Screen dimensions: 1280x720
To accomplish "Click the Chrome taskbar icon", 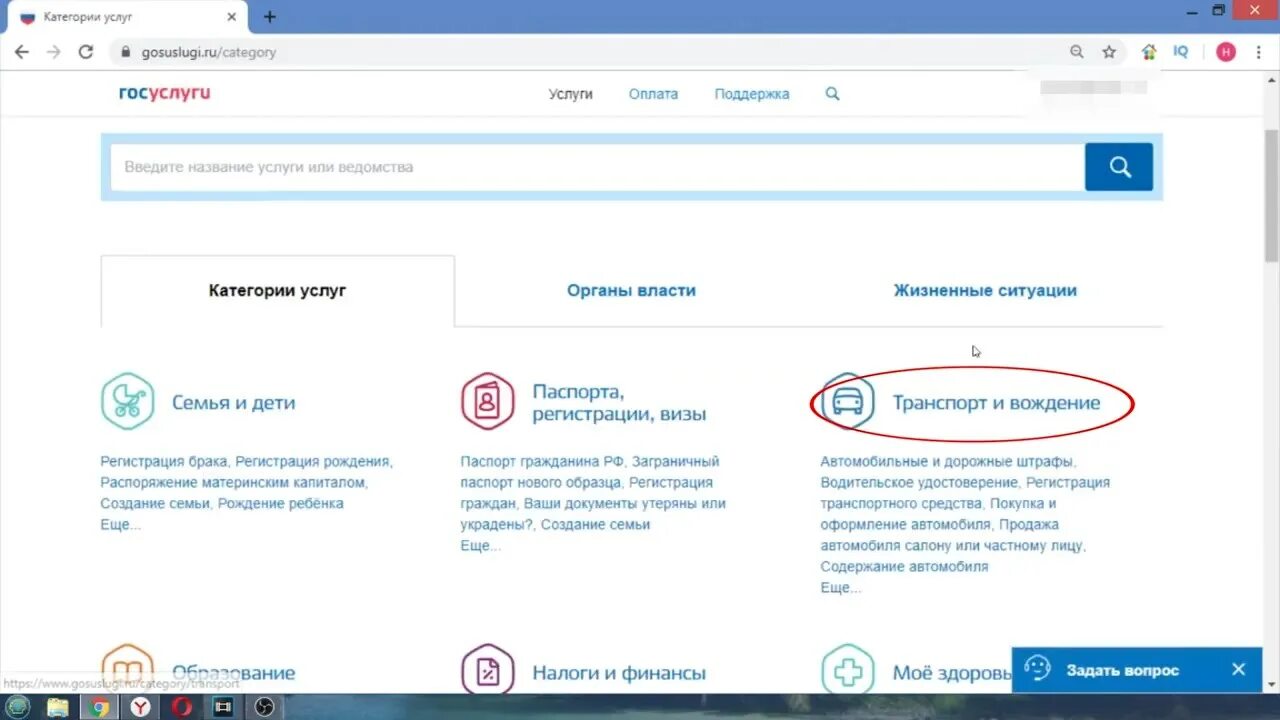I will pyautogui.click(x=98, y=707).
